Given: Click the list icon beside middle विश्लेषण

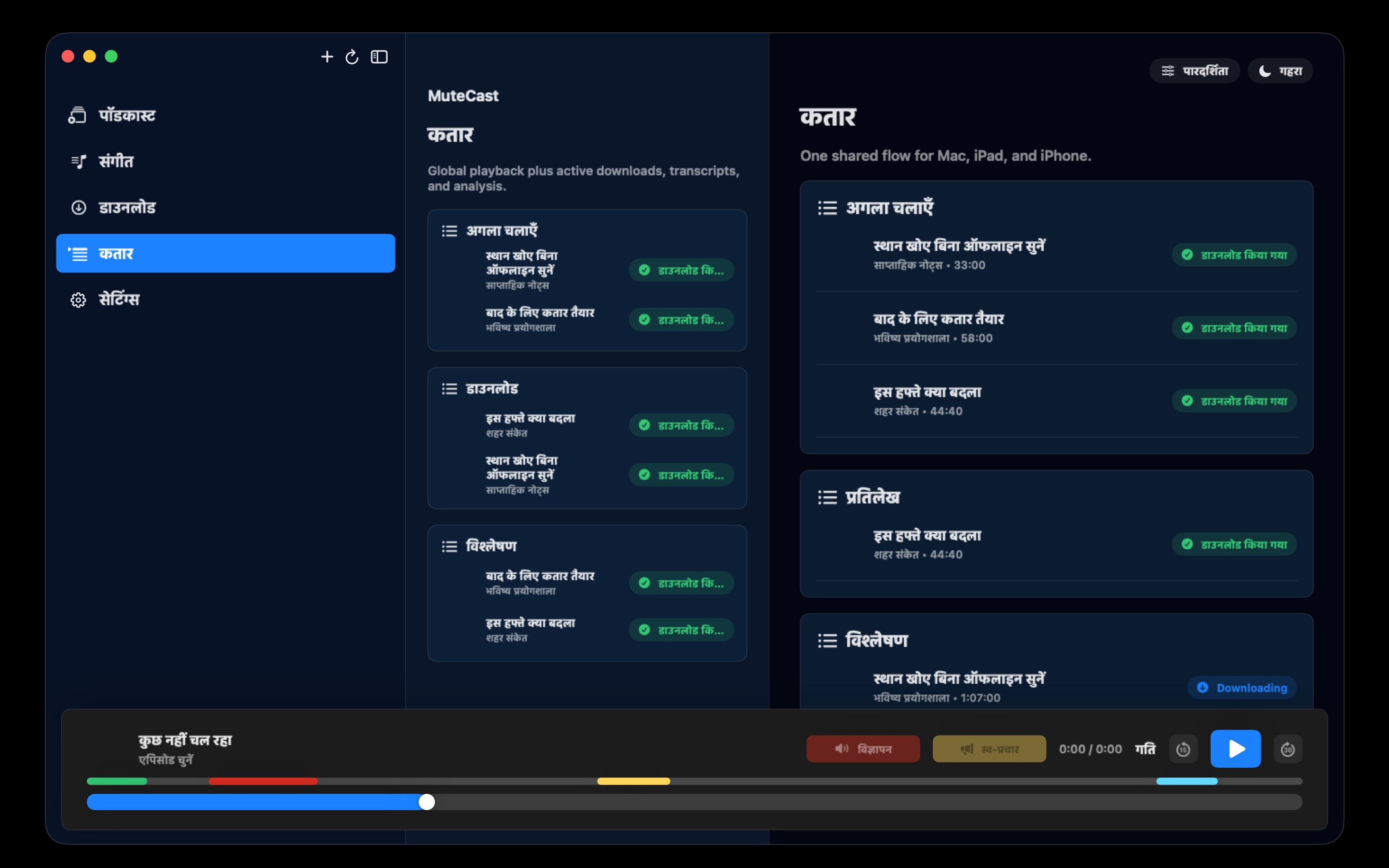Looking at the screenshot, I should [x=449, y=546].
